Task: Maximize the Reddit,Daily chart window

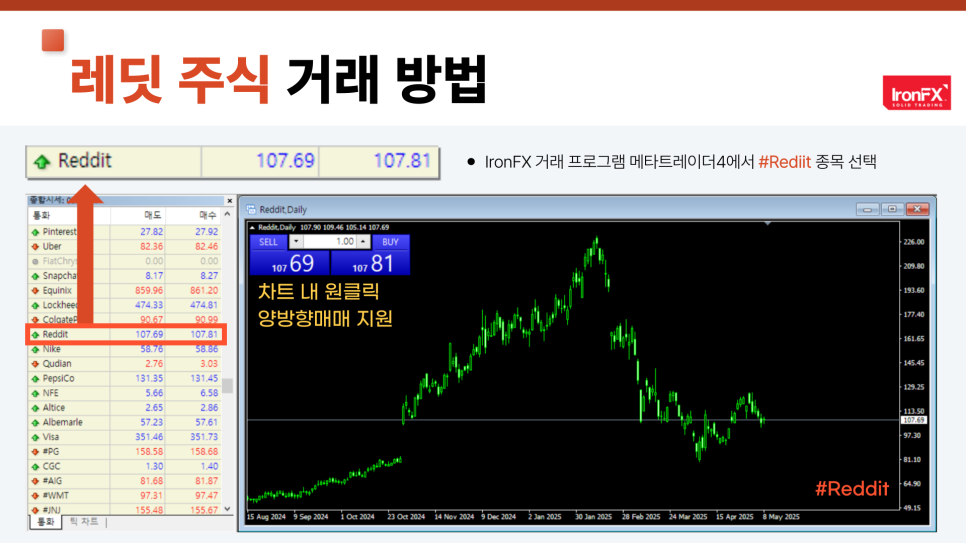Action: [892, 210]
